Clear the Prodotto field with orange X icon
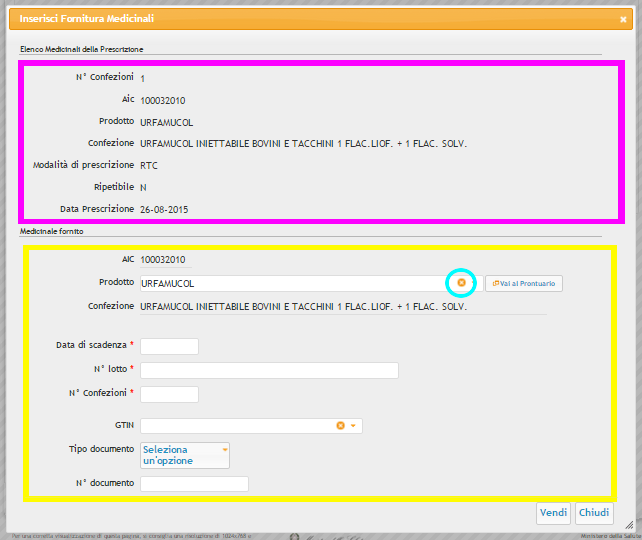The height and width of the screenshot is (540, 642). (461, 282)
